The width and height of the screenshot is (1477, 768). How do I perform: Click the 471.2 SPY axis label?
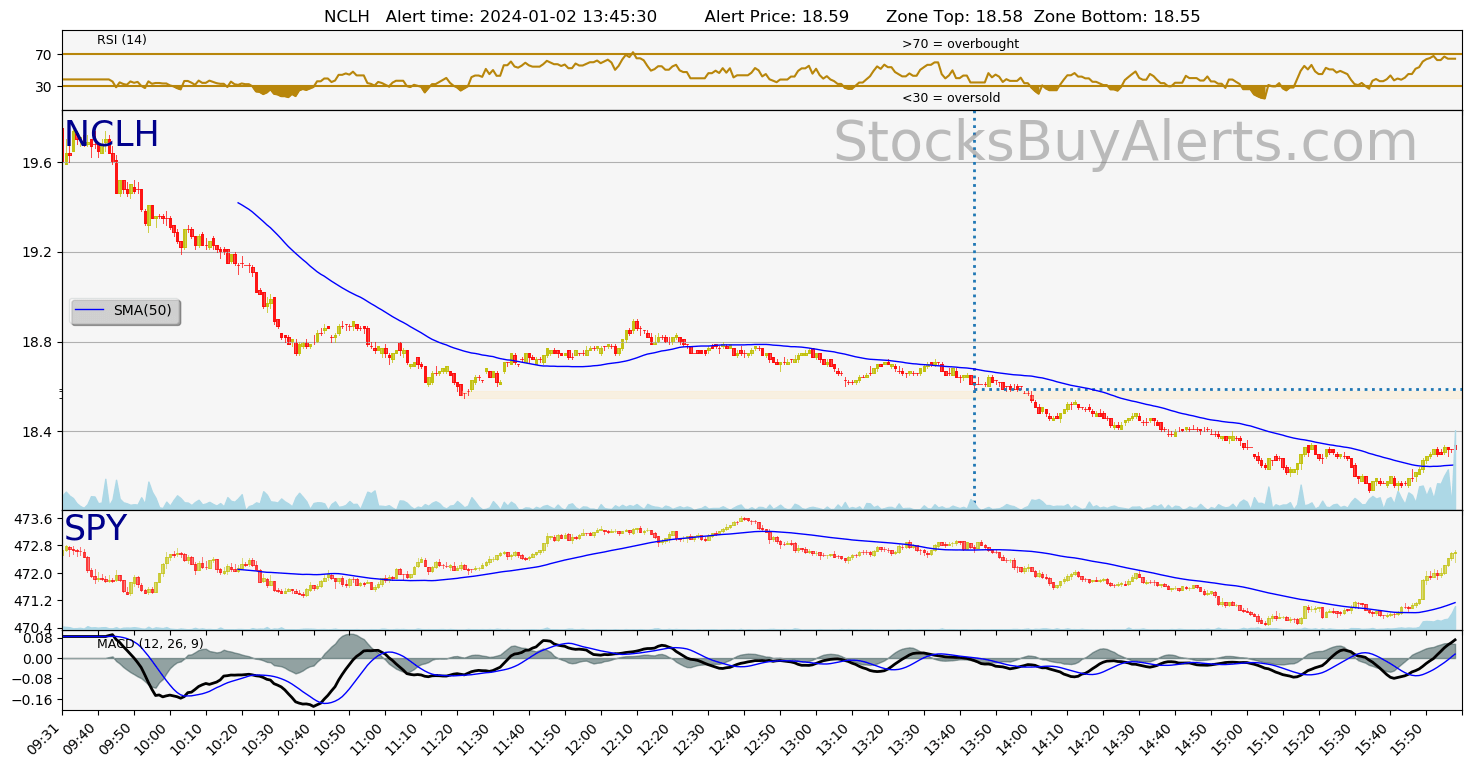34,601
